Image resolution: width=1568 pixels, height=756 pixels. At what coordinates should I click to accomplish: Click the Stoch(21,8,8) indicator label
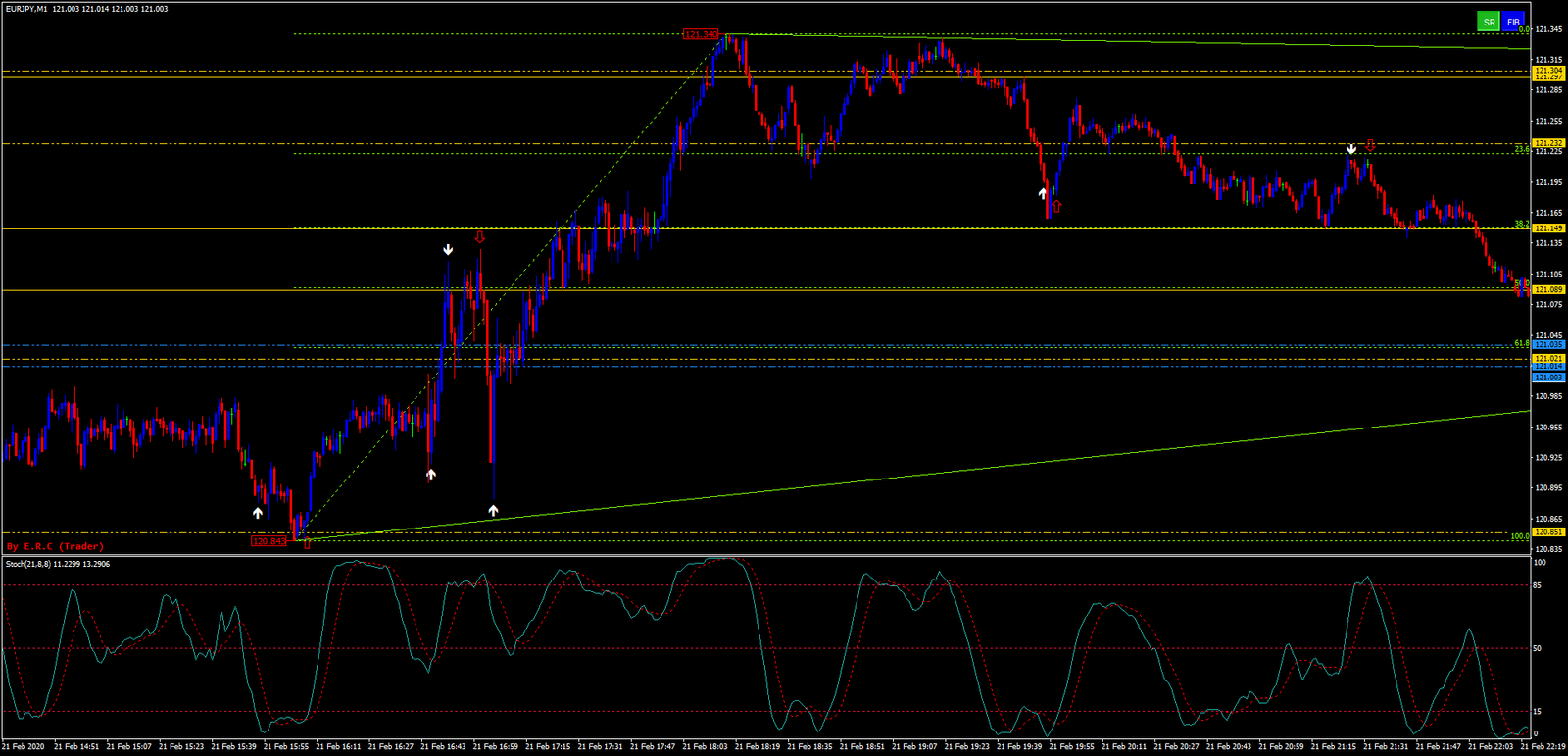click(x=57, y=564)
